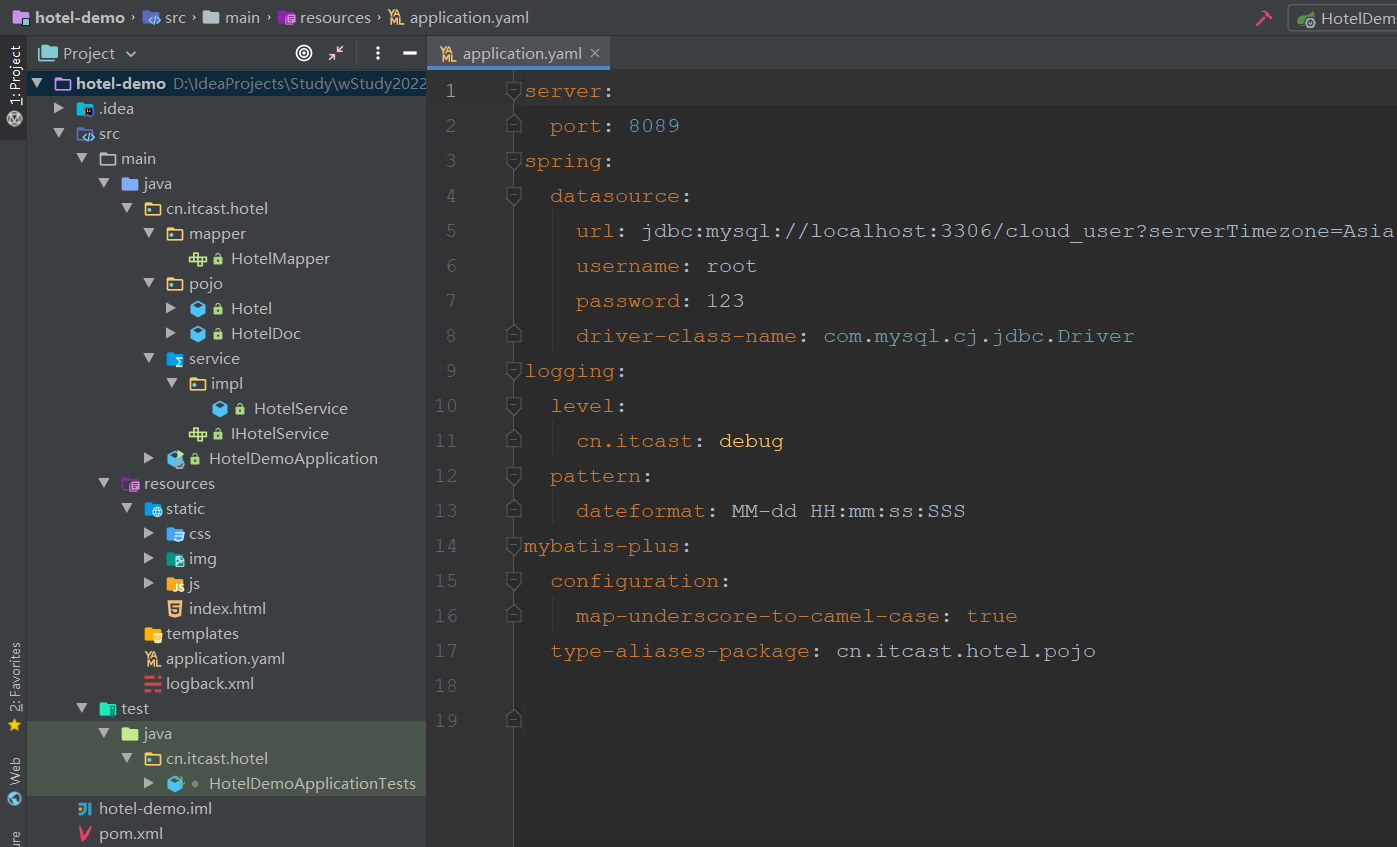The height and width of the screenshot is (847, 1397).
Task: Expand the .idea folder arrow
Action: (60, 108)
